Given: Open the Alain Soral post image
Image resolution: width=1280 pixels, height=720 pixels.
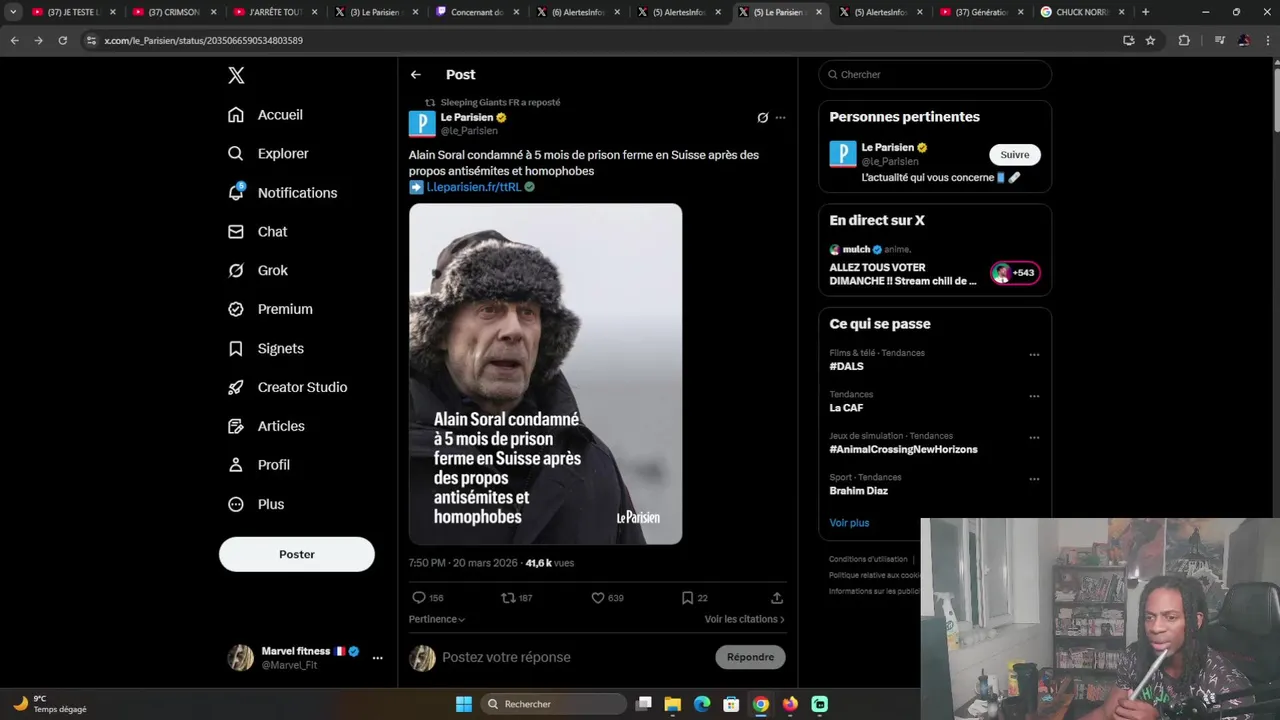Looking at the screenshot, I should click(x=545, y=374).
